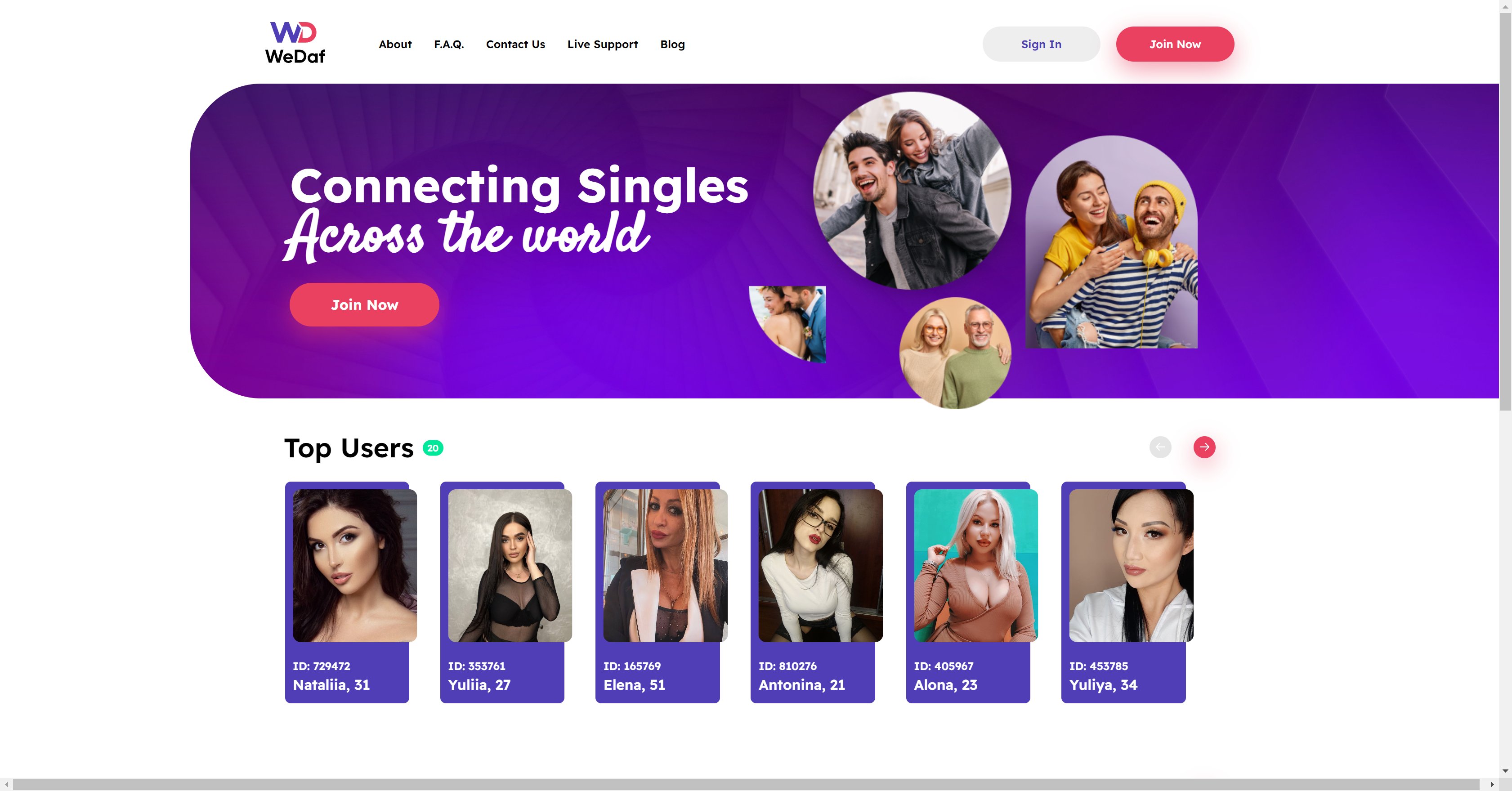Open the F.A.Q. menu item
This screenshot has width=1512, height=791.
(x=448, y=44)
